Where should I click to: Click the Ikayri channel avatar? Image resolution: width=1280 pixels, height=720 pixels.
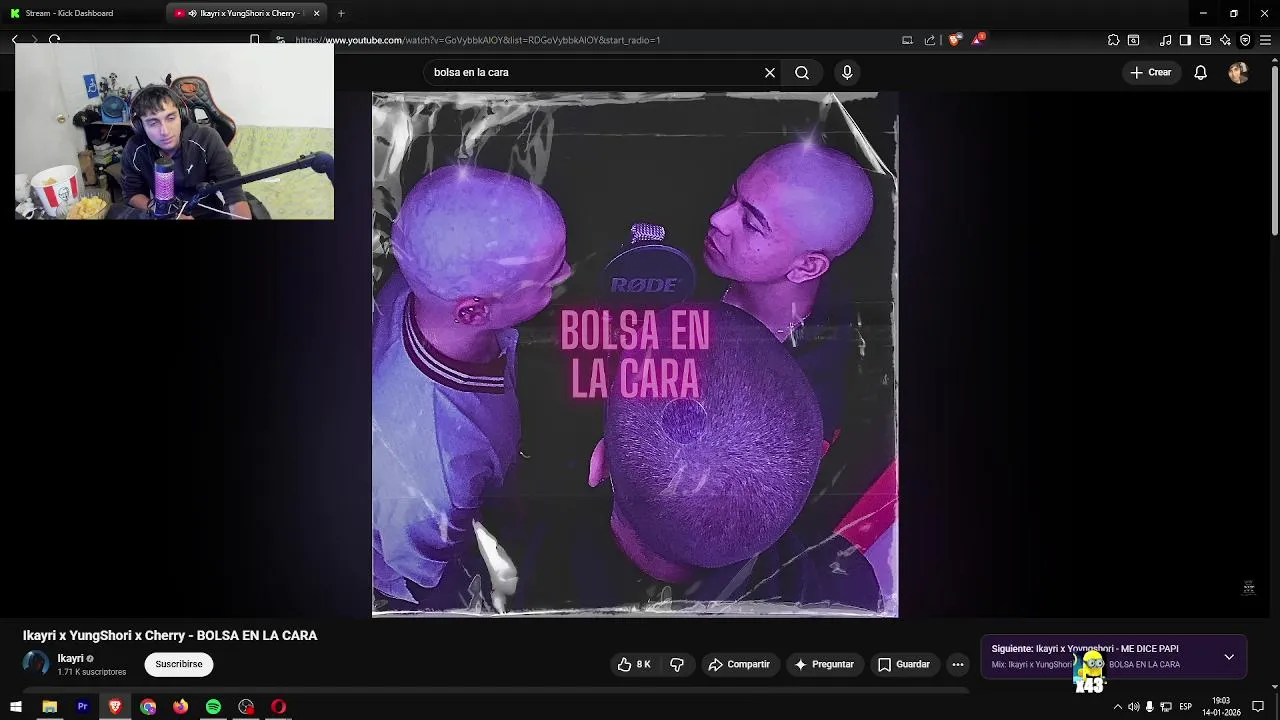tap(36, 663)
